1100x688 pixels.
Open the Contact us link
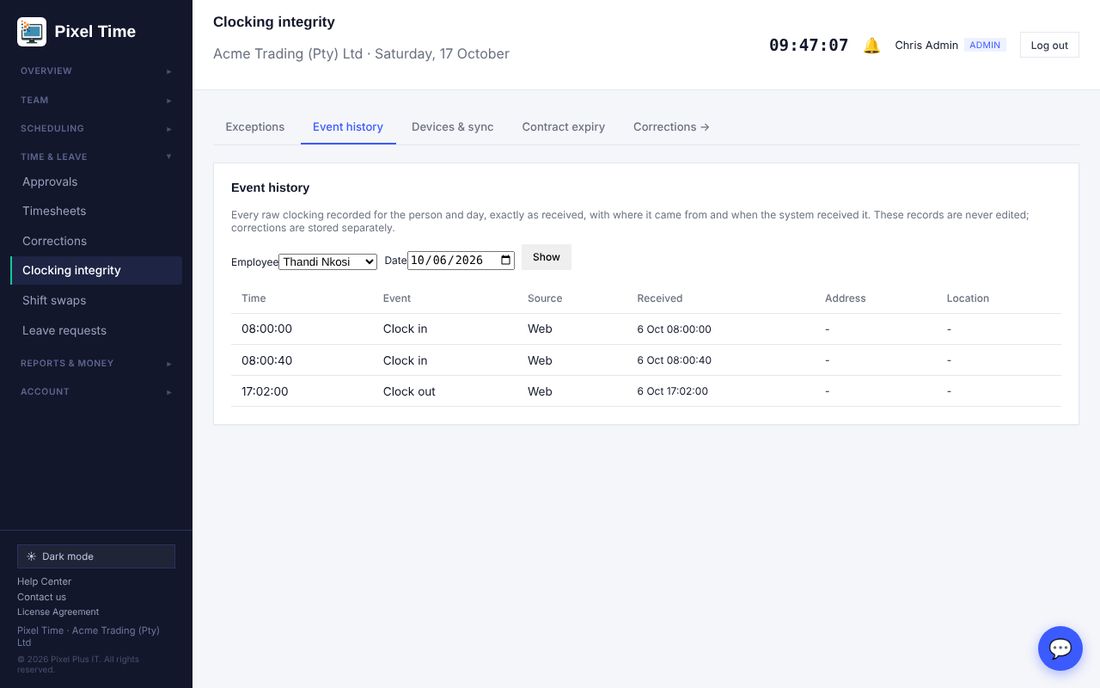[41, 597]
